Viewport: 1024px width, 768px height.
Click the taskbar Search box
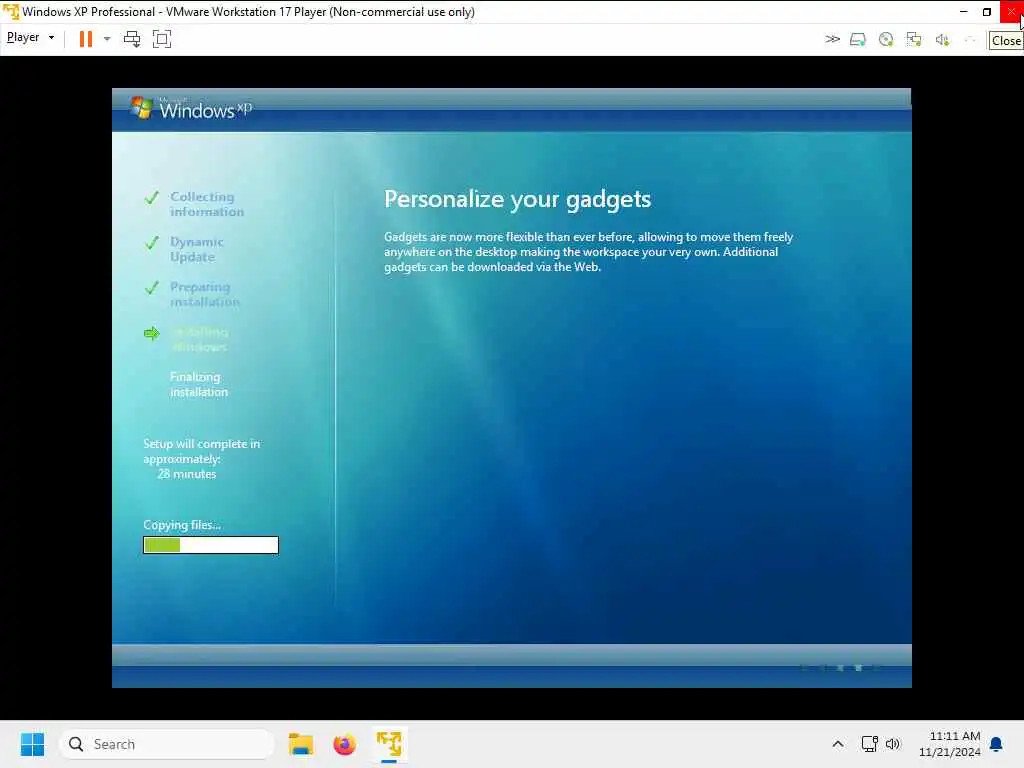tap(167, 744)
